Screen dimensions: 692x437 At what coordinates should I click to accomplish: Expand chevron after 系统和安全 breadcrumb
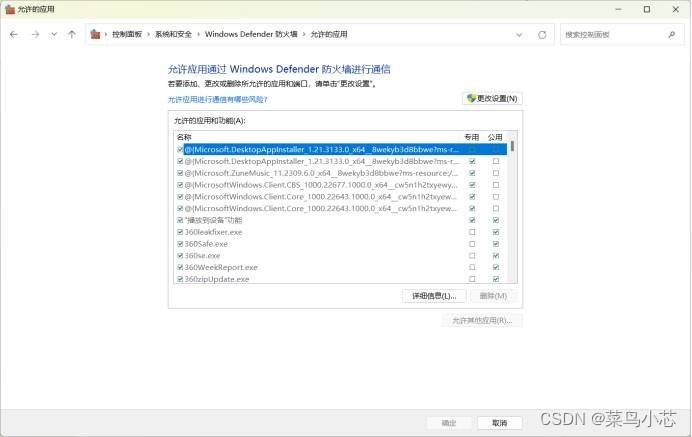coord(199,34)
